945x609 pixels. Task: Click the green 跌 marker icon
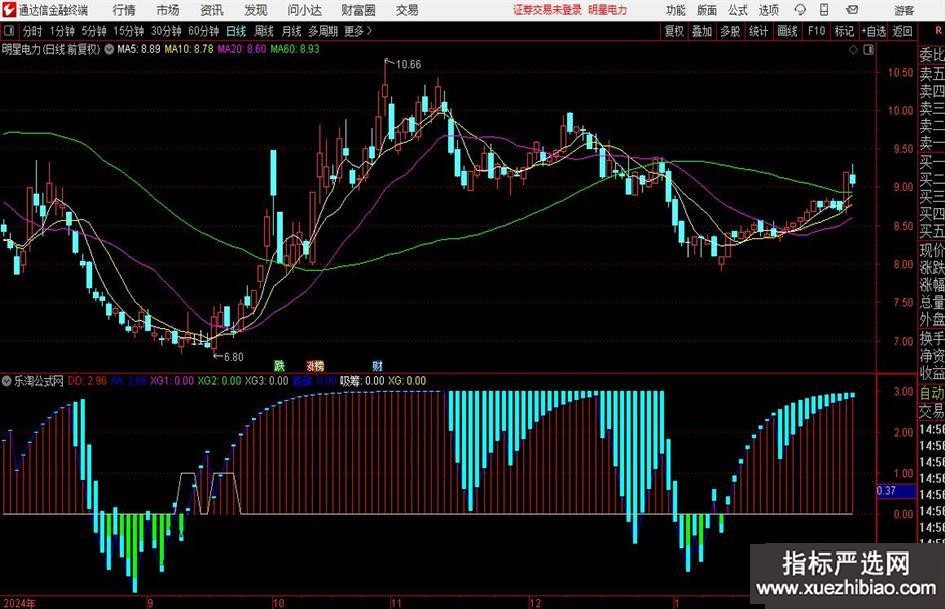click(279, 365)
